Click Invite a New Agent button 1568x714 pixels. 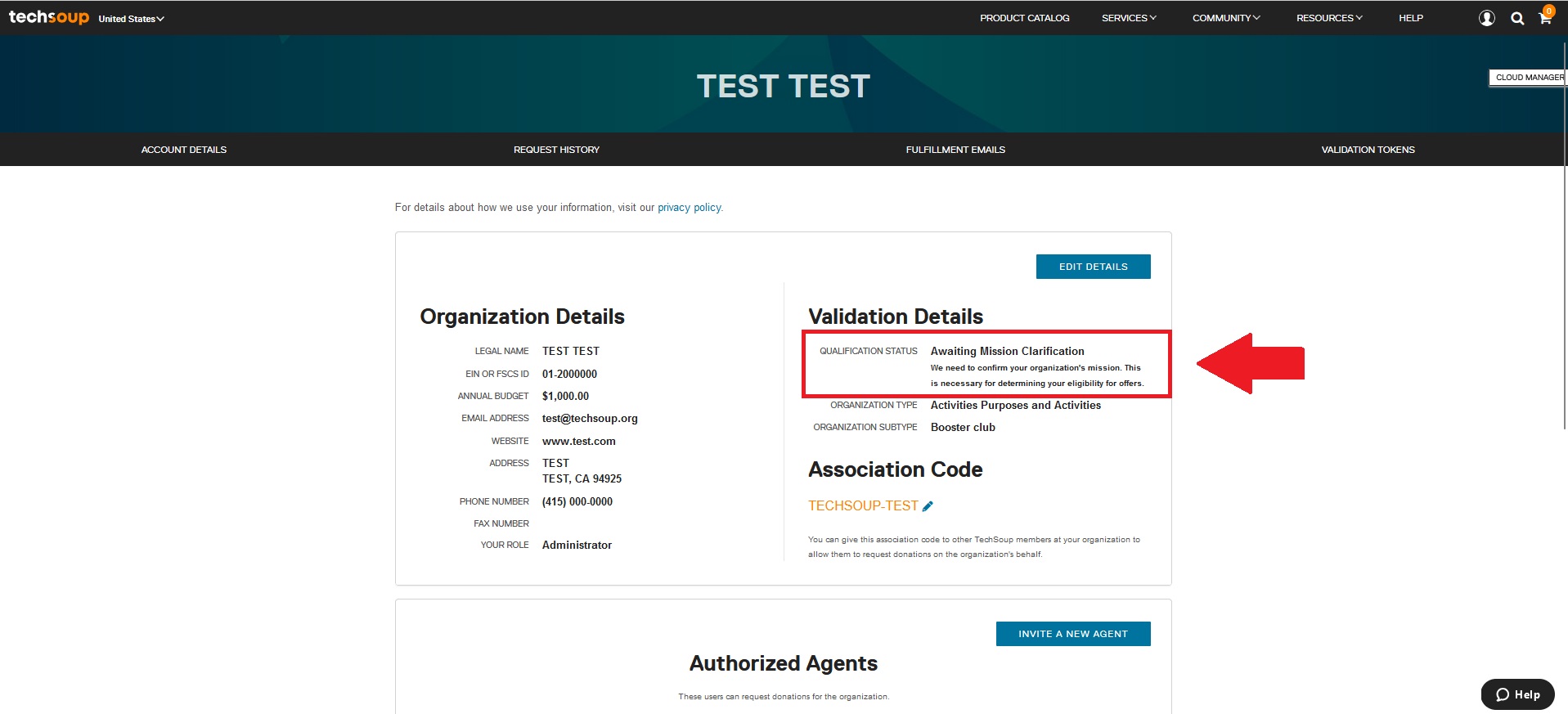tap(1072, 634)
